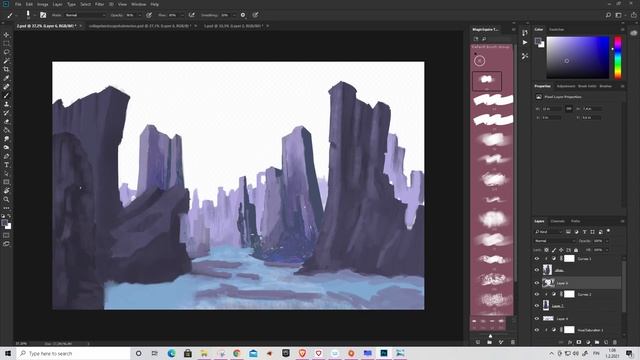
Task: Select the Gradient tool
Action: (6, 130)
